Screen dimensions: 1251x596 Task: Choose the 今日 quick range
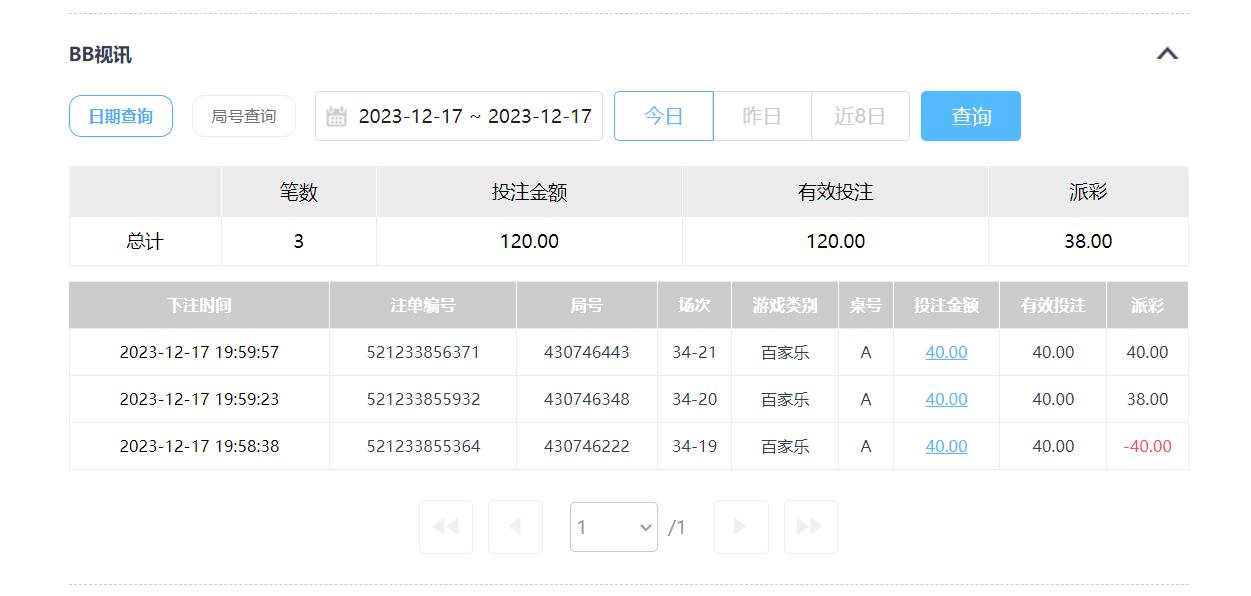click(663, 116)
